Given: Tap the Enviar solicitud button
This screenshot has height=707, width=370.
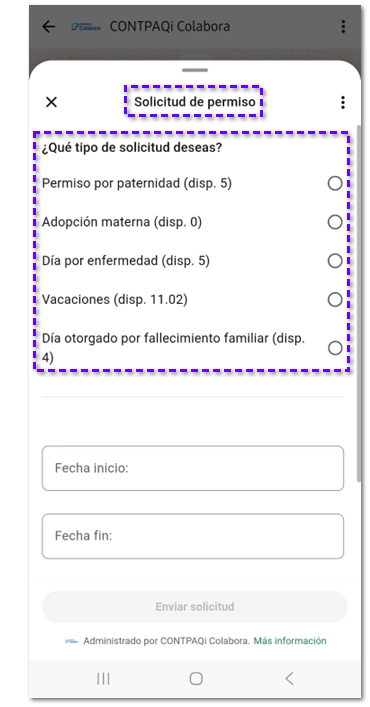Looking at the screenshot, I should (195, 606).
